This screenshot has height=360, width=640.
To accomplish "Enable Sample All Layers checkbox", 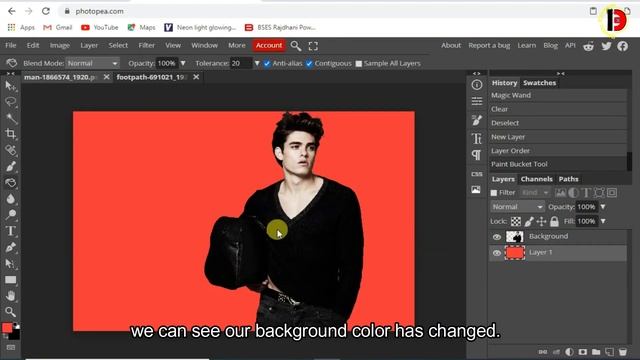I will point(359,64).
